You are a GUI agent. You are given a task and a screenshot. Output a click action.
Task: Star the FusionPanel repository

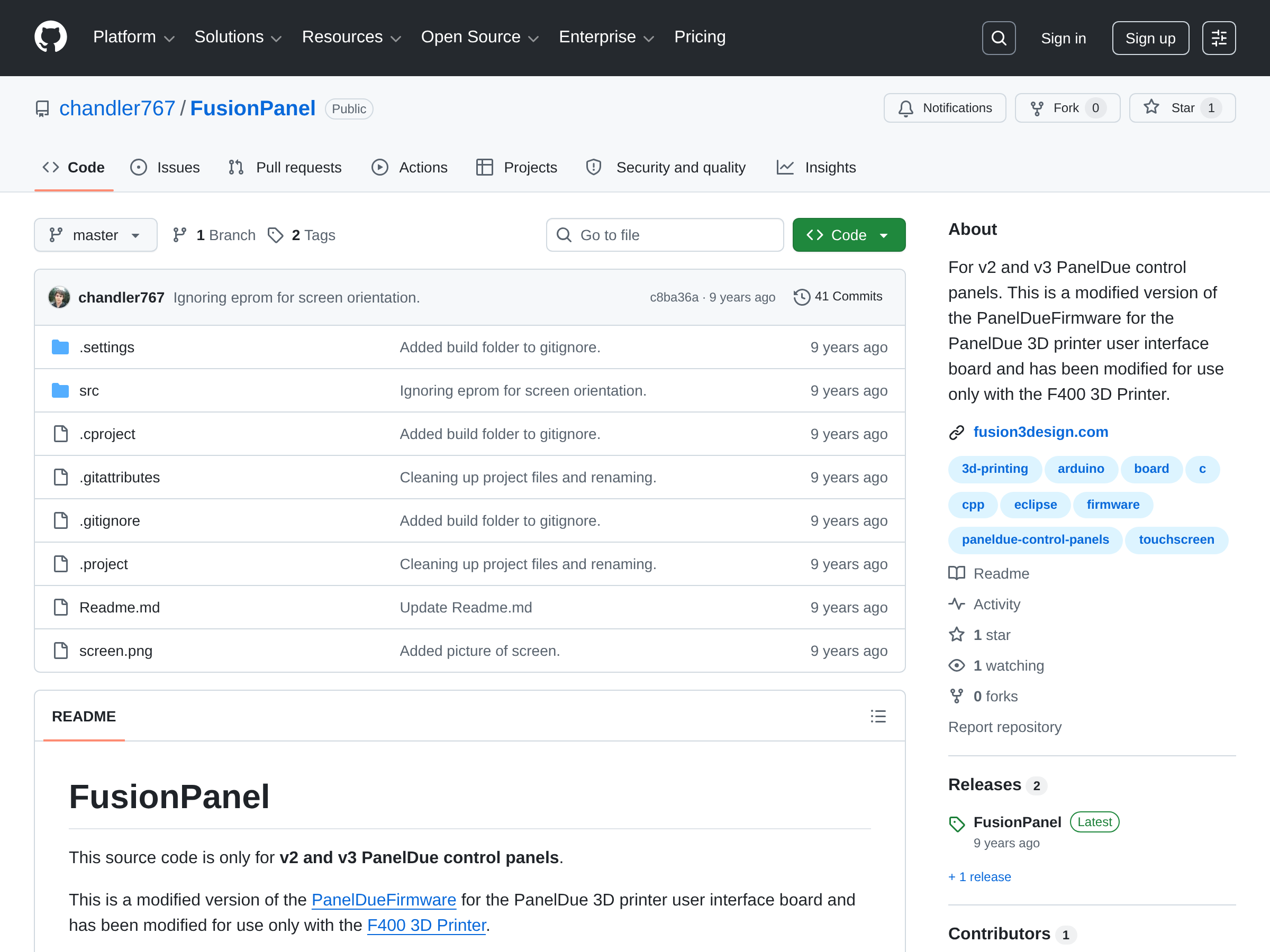click(1182, 108)
